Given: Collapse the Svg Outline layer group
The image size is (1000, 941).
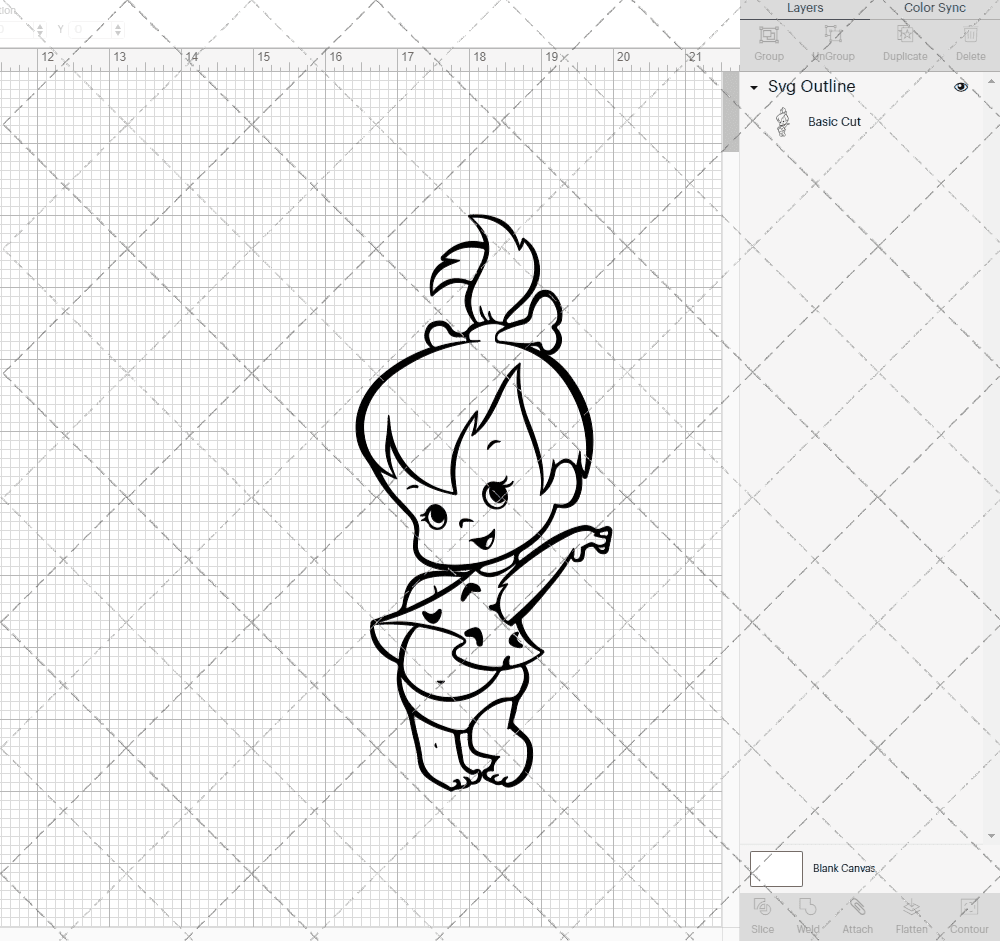Looking at the screenshot, I should tap(754, 87).
